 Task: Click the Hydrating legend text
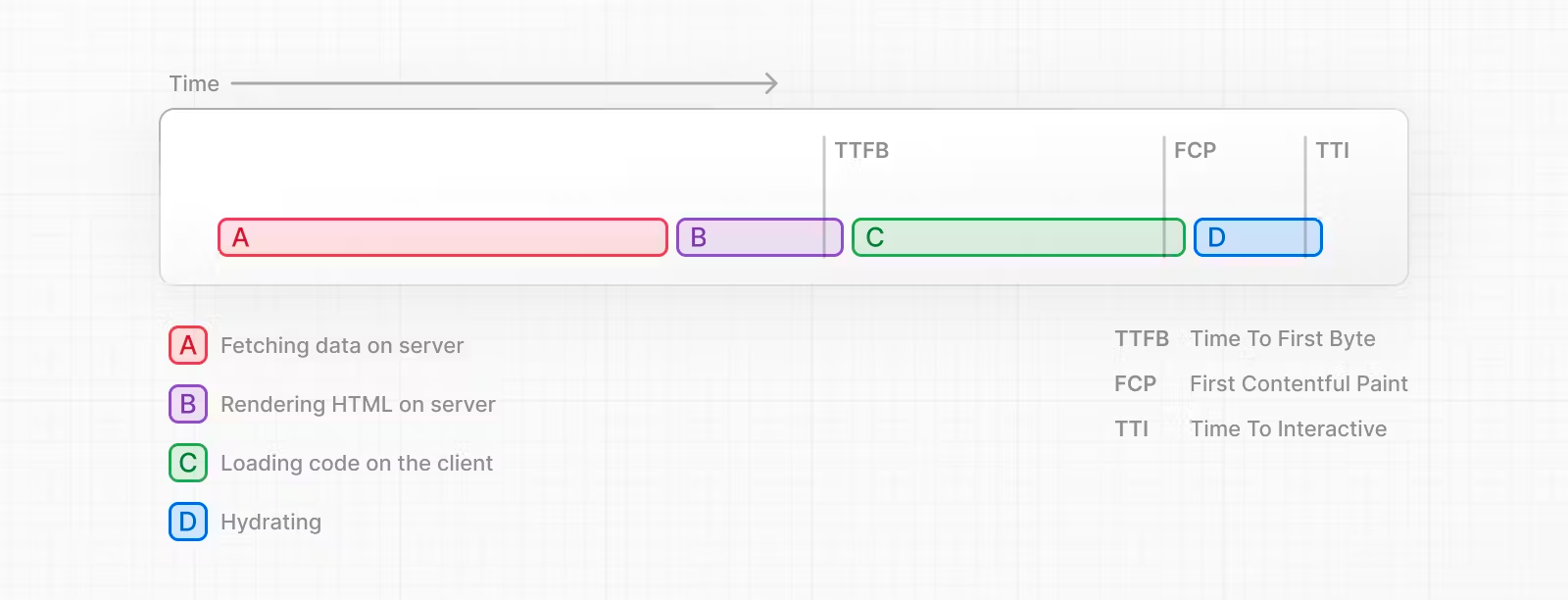click(x=270, y=523)
